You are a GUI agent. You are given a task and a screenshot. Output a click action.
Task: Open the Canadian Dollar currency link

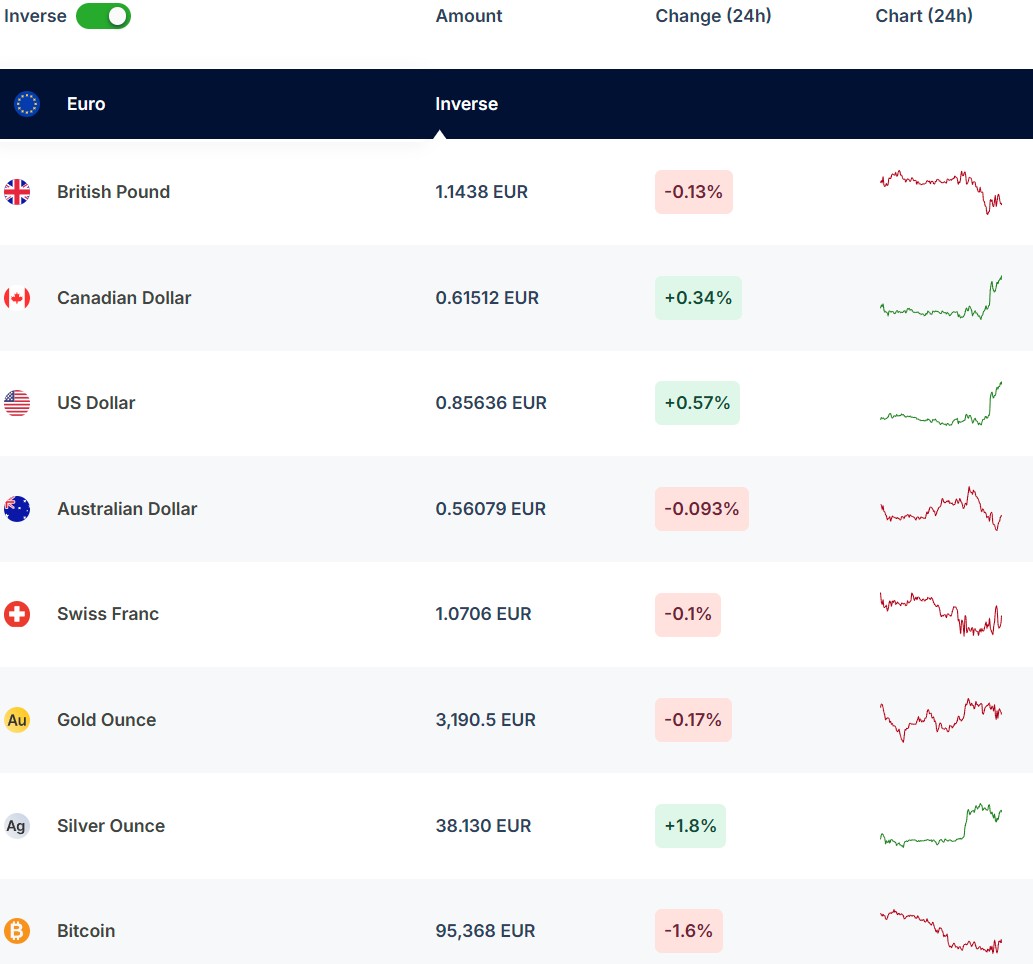coord(124,298)
